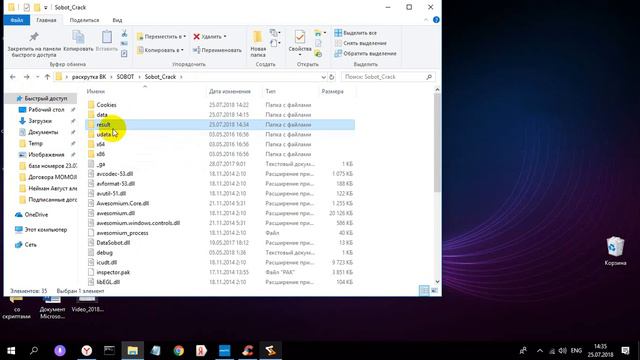
Task: Open Быстрый доступ in the navigation pane
Action: click(x=45, y=98)
